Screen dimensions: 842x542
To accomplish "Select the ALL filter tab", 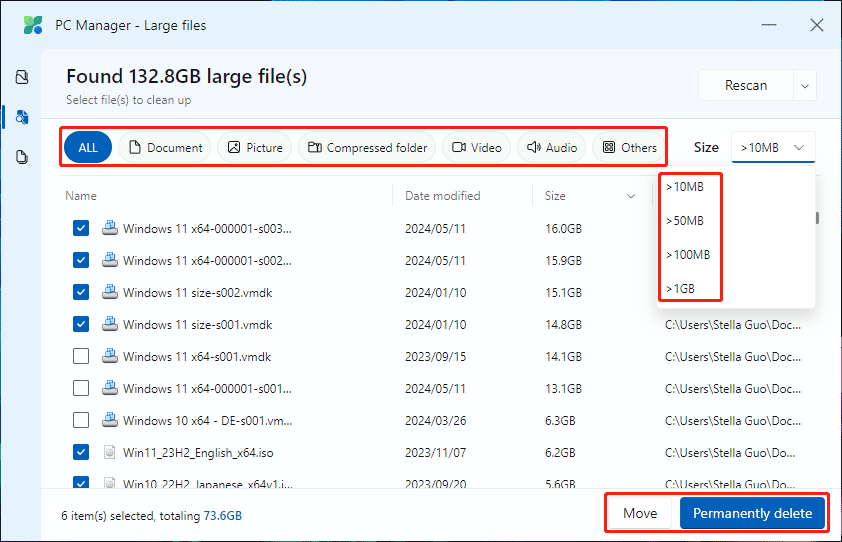I will click(88, 147).
